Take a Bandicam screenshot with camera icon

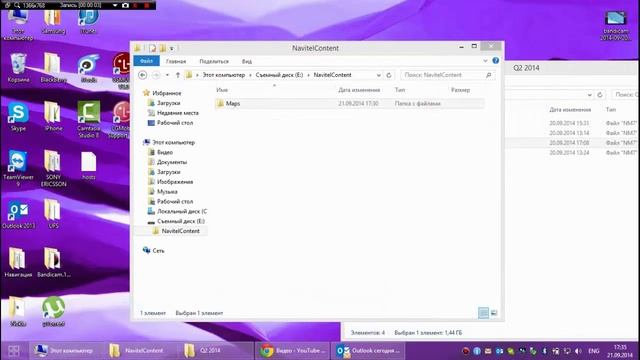(x=125, y=5)
